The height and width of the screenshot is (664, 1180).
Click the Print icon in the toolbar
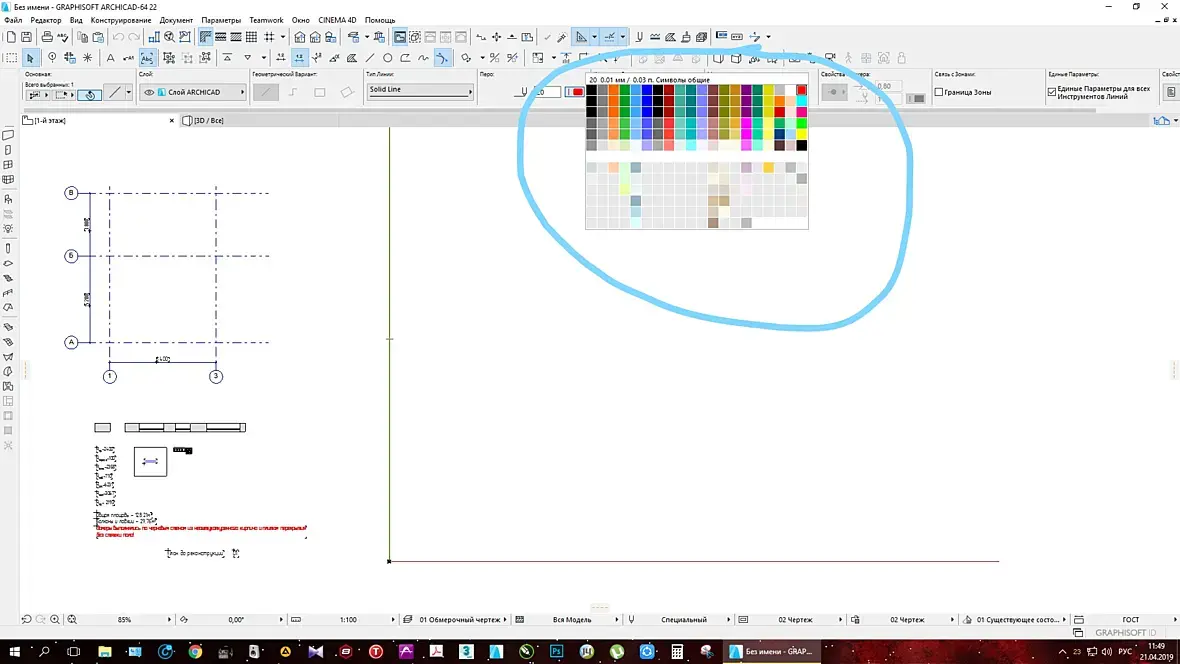47,37
